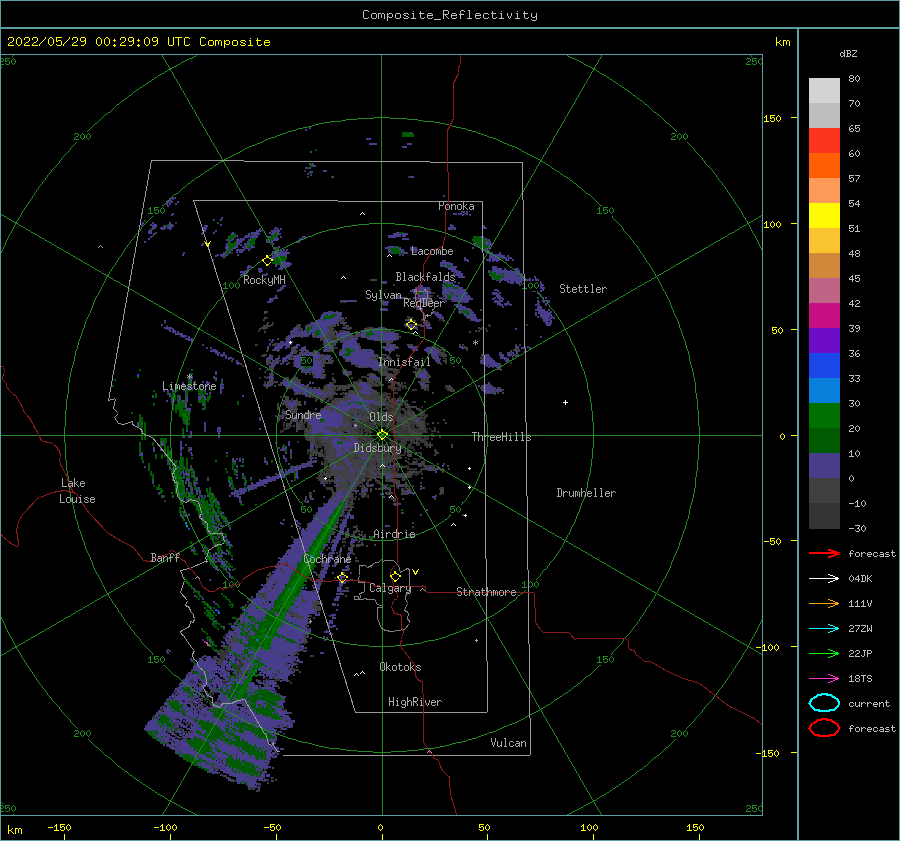Click the Composite_Reflectivity title

coord(450,15)
